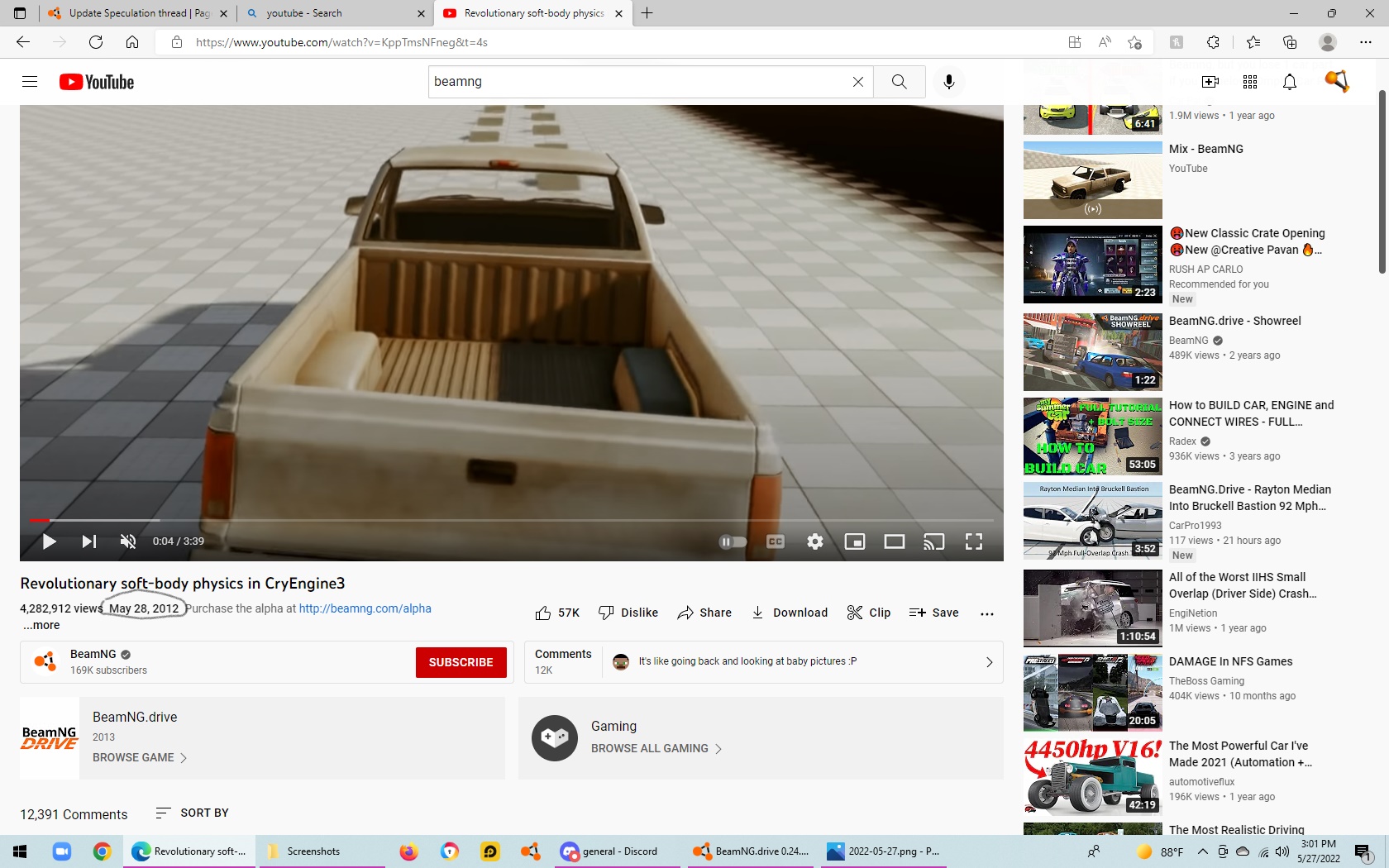This screenshot has width=1389, height=868.
Task: Refresh the current page
Action: 96,42
